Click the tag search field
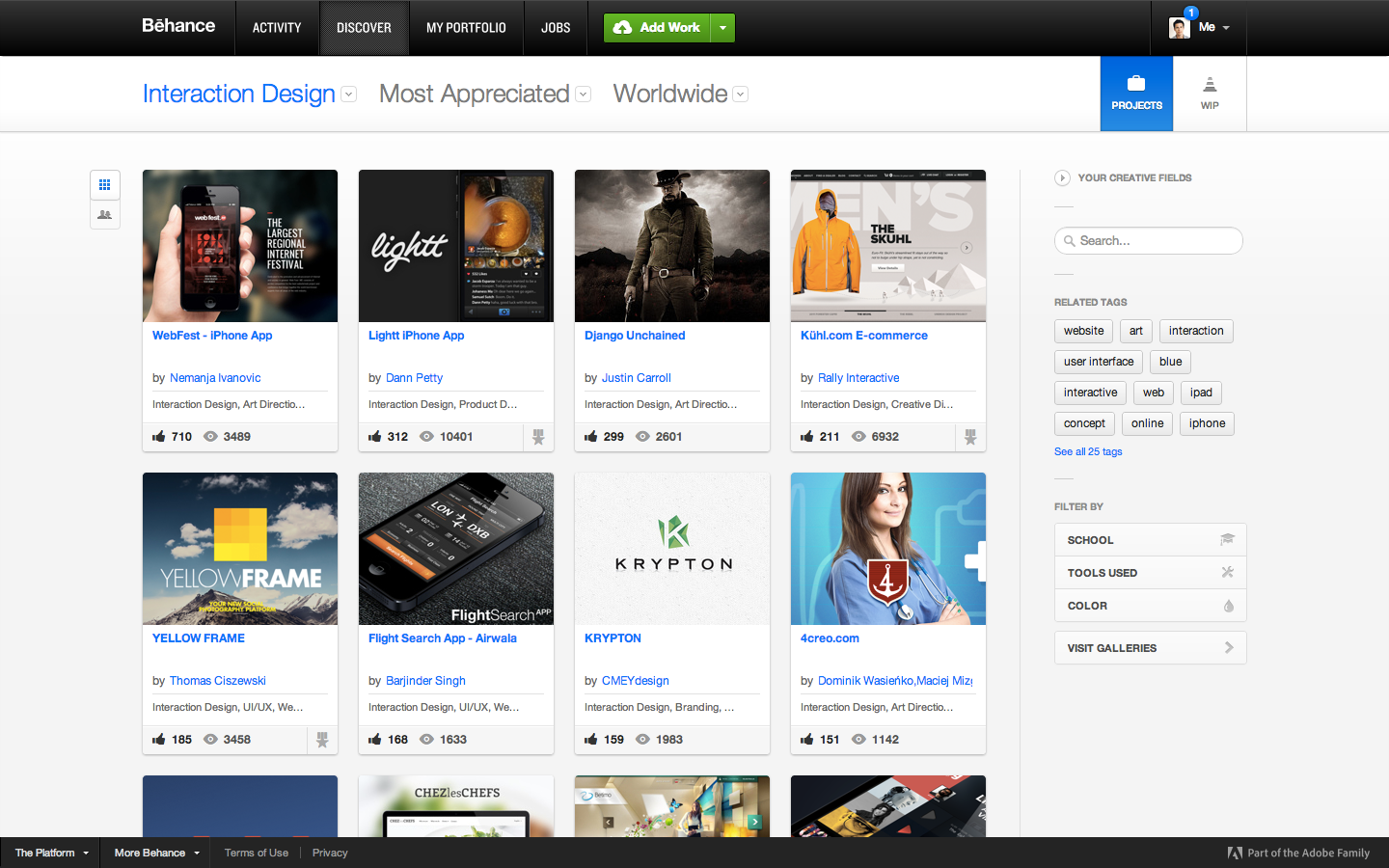Screen dimensions: 1389x868 (1148, 241)
